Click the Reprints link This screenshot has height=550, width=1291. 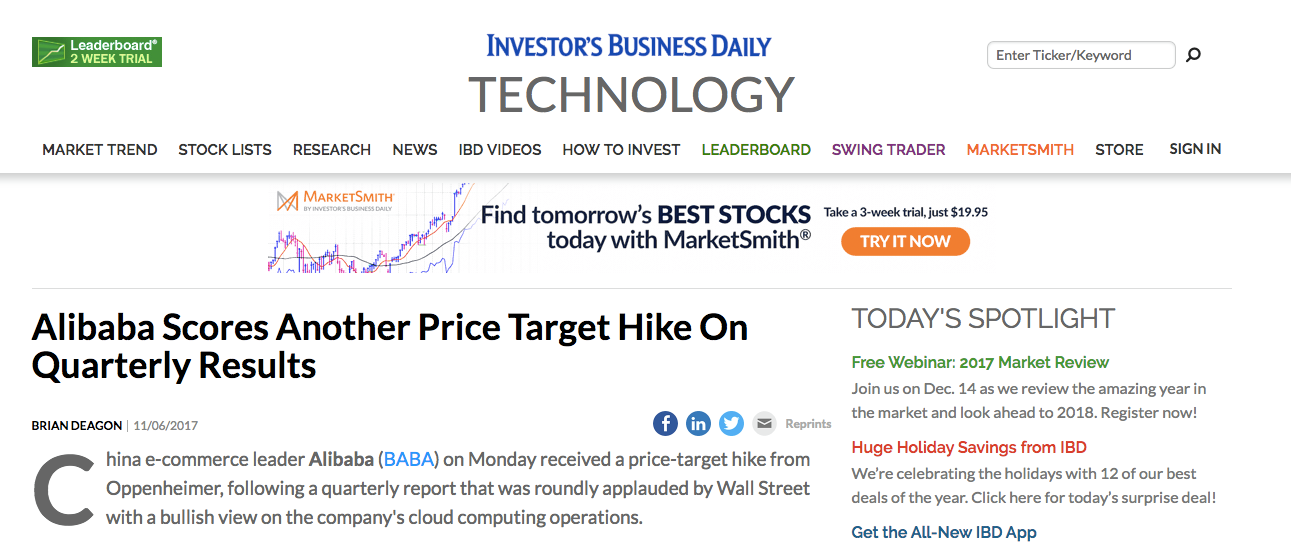808,424
